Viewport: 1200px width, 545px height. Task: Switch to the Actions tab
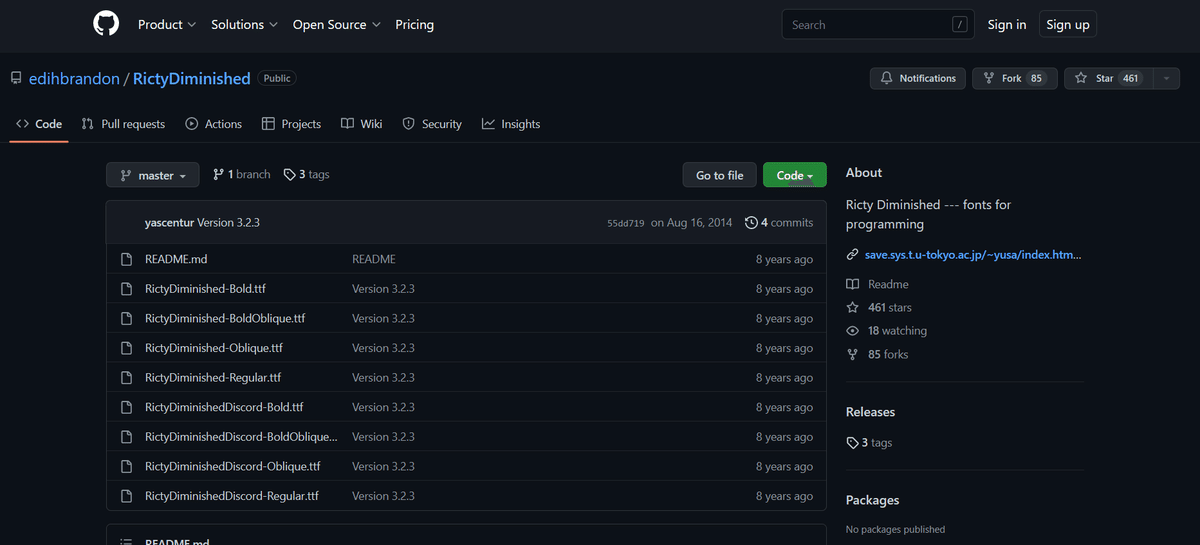point(213,124)
